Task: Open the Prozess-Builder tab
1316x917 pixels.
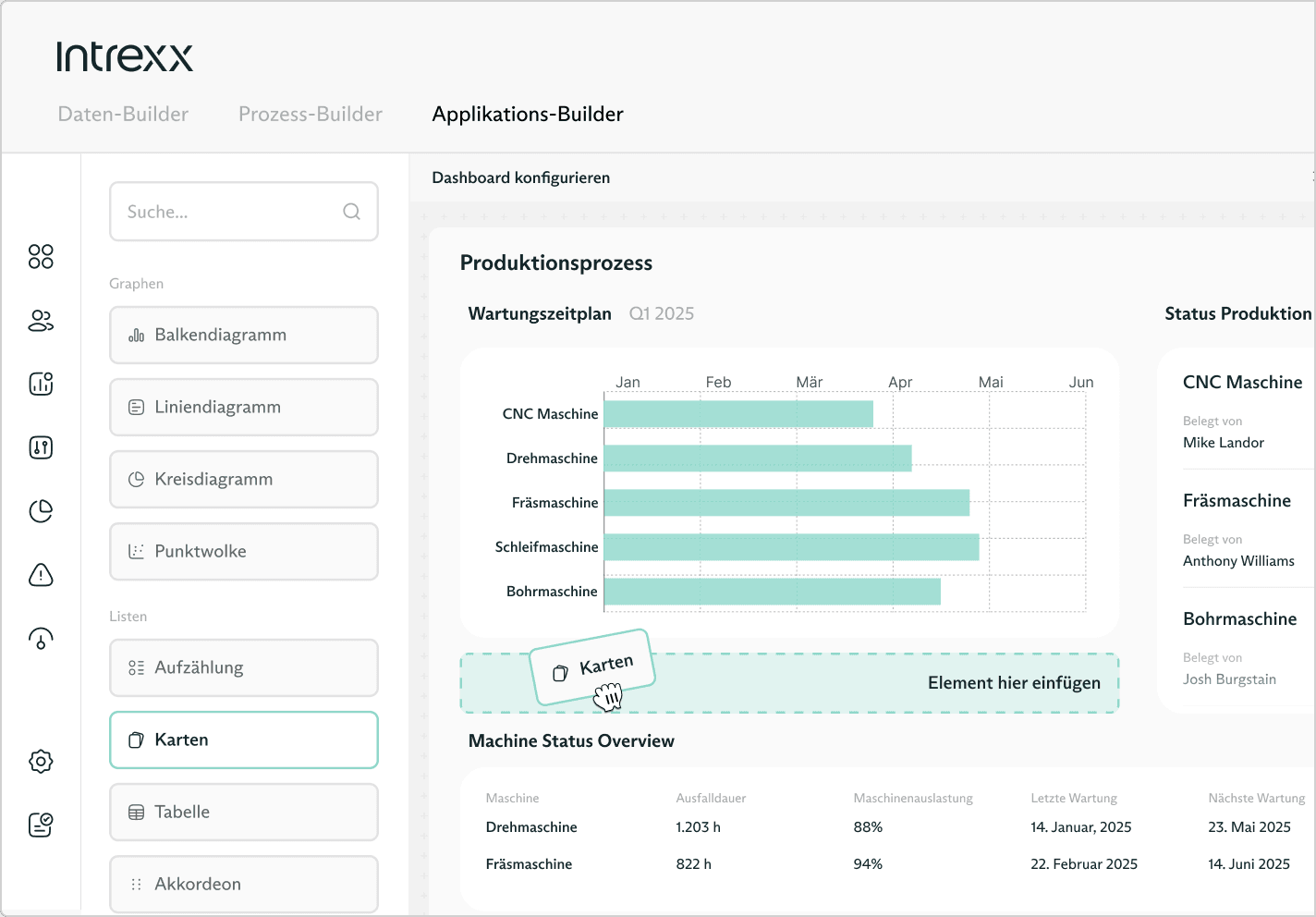Action: [311, 114]
